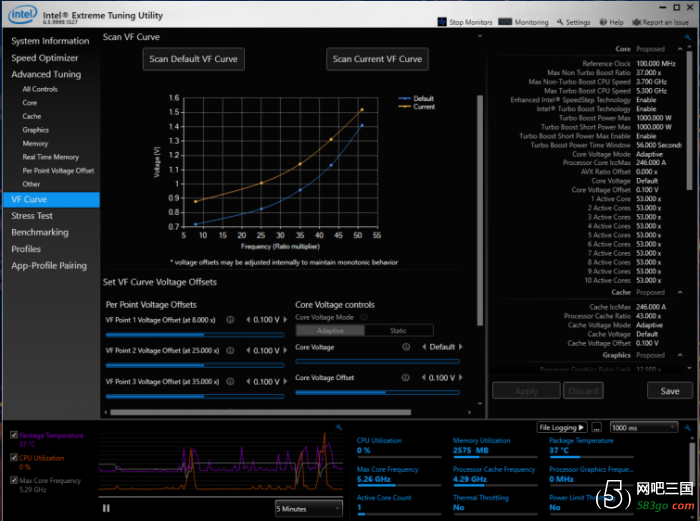Select Real Time Memory sub-item

coord(51,157)
